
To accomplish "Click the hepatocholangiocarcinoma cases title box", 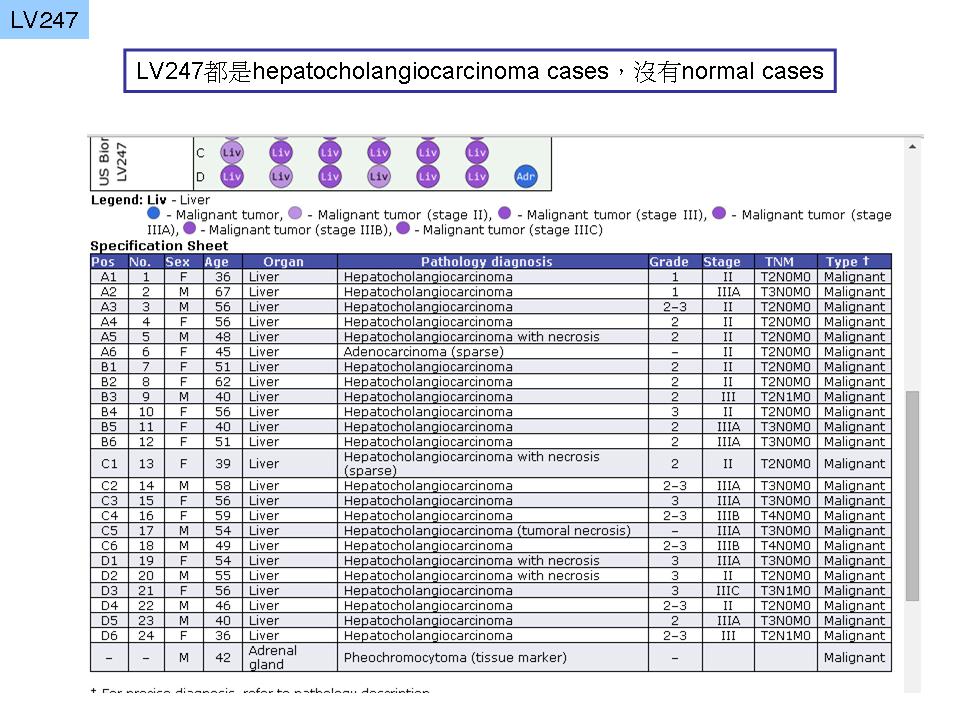I will [480, 71].
